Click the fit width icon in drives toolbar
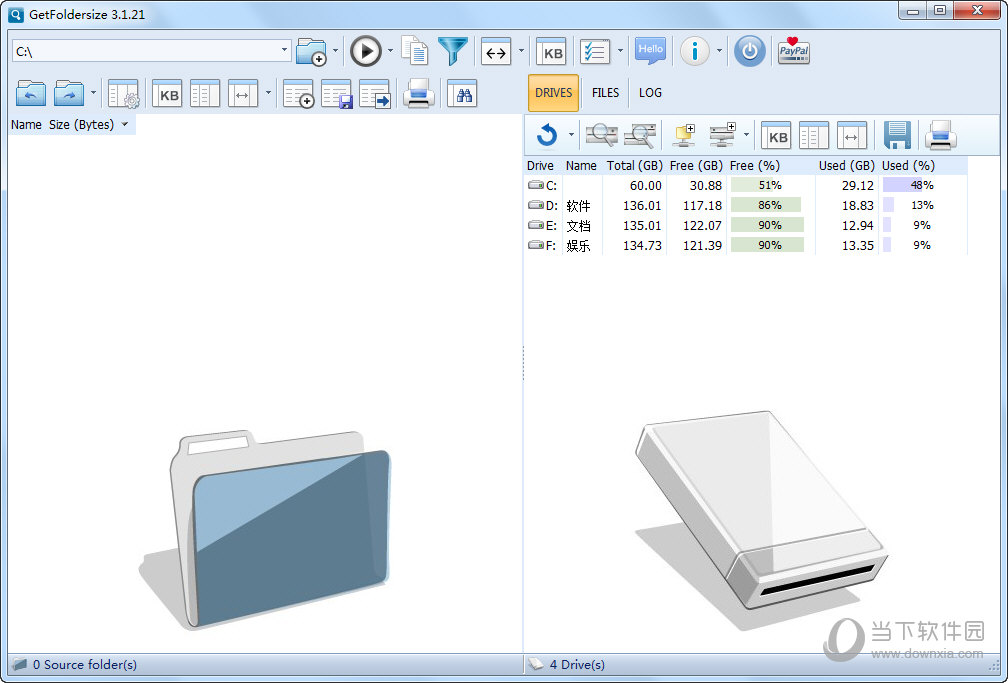Viewport: 1008px width, 683px height. (x=852, y=136)
